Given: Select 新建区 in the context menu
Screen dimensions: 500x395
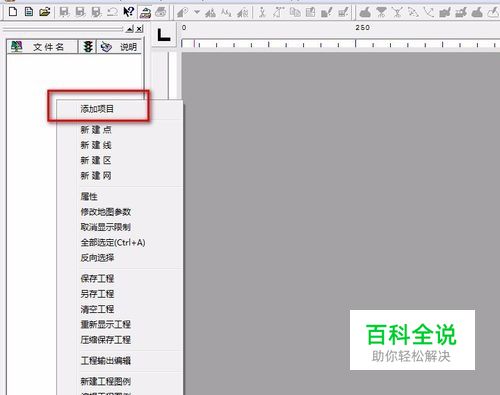Looking at the screenshot, I should tap(96, 160).
